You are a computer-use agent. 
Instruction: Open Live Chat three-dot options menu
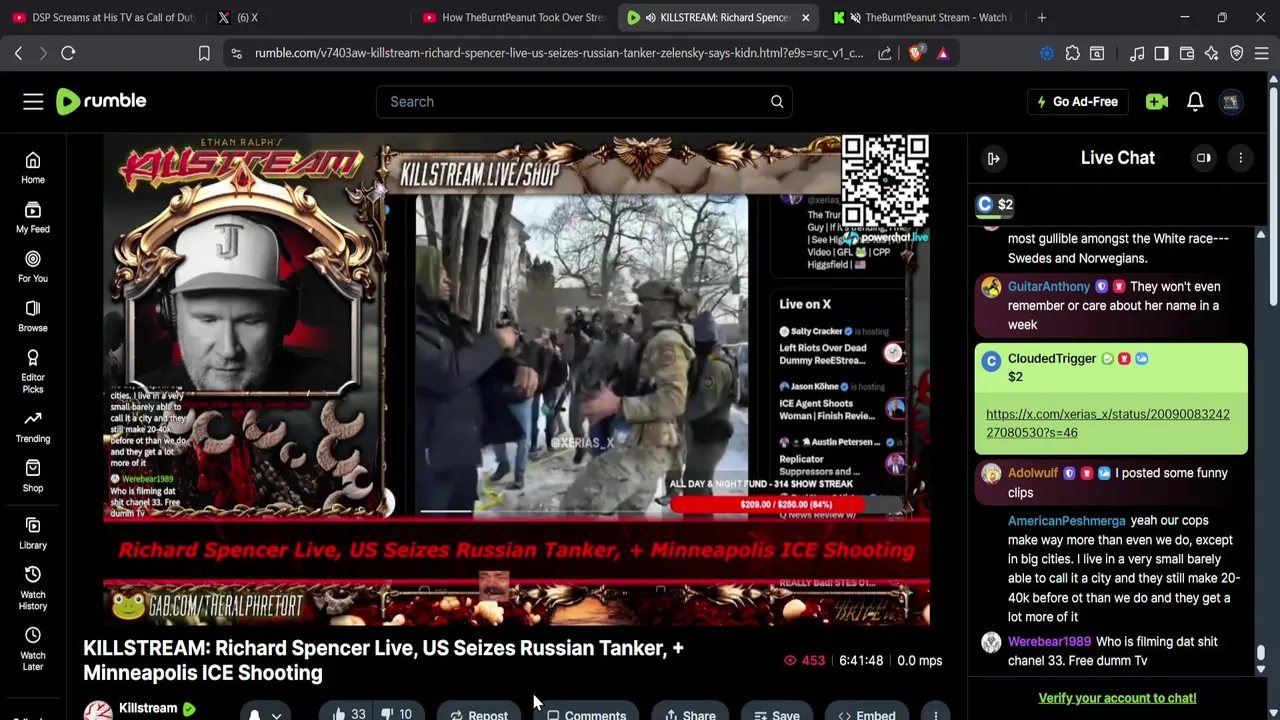(1240, 158)
